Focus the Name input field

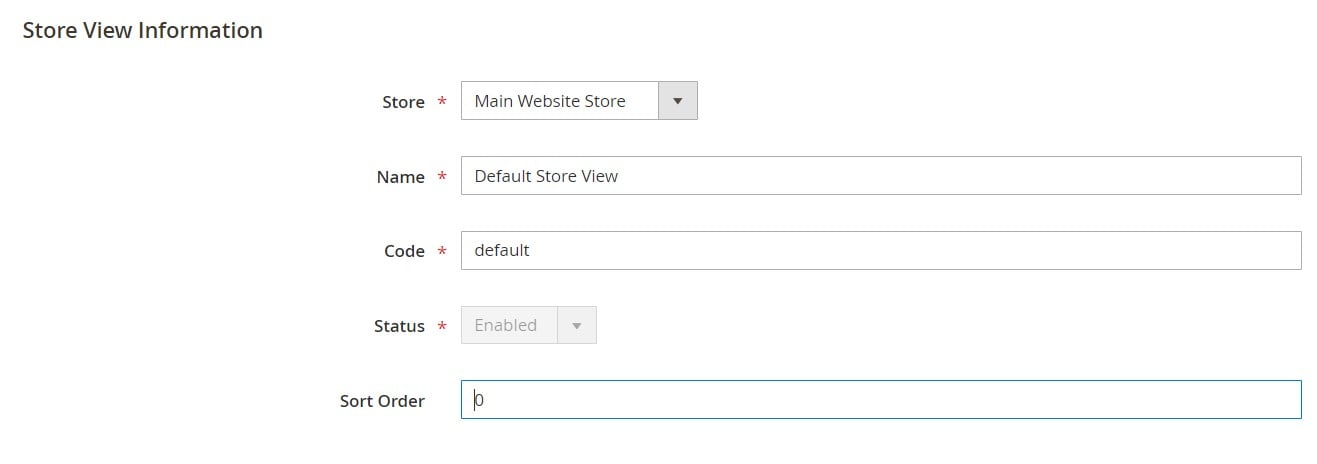881,176
